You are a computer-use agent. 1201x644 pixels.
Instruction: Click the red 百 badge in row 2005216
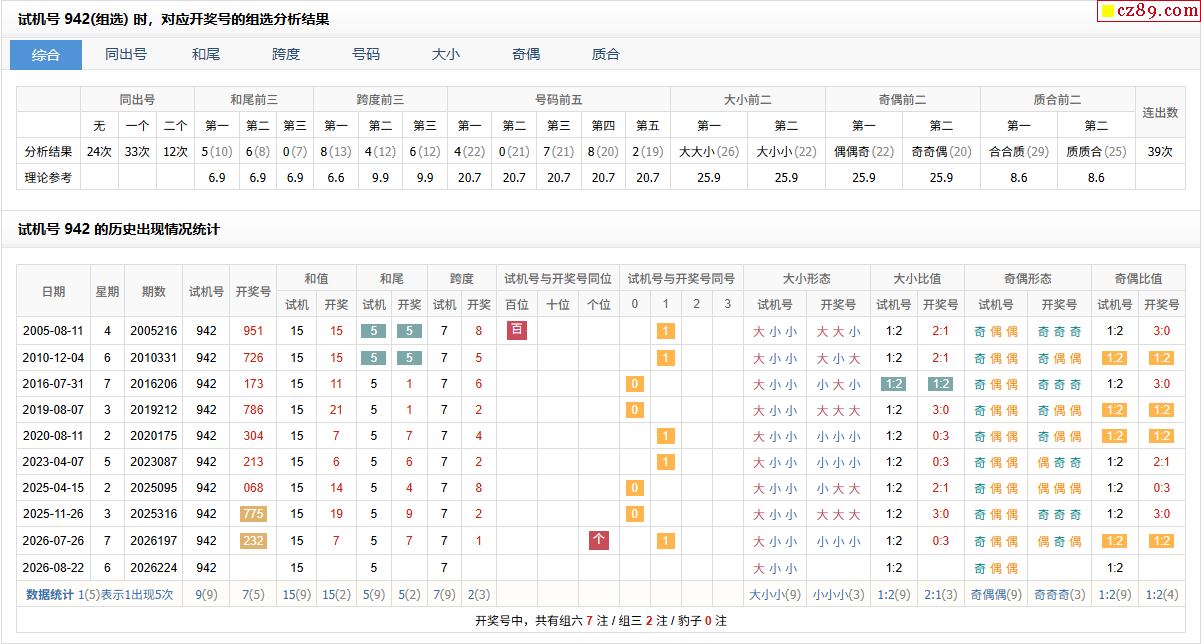(517, 329)
